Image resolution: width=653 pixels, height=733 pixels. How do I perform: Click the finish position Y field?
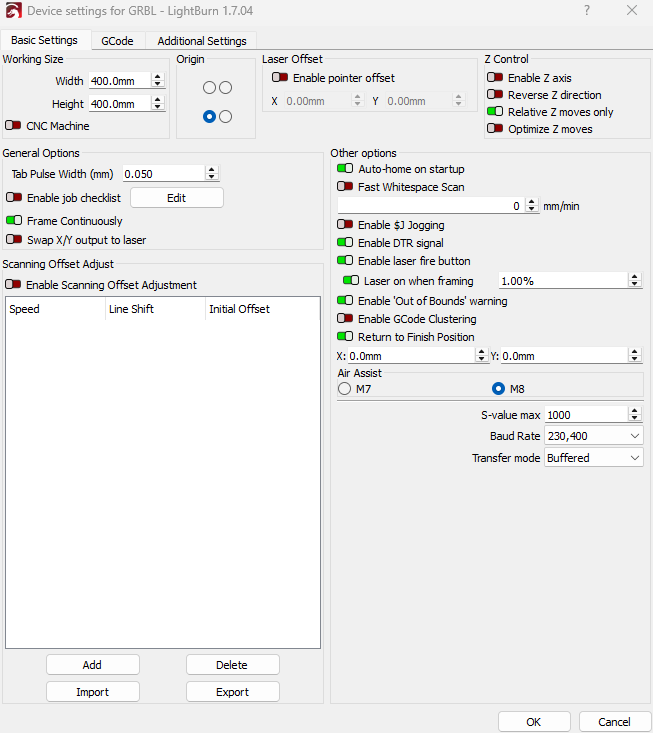[x=564, y=356]
